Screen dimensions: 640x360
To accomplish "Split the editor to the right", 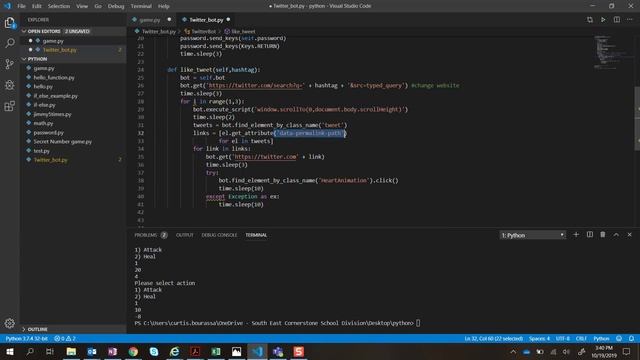I will pos(617,20).
